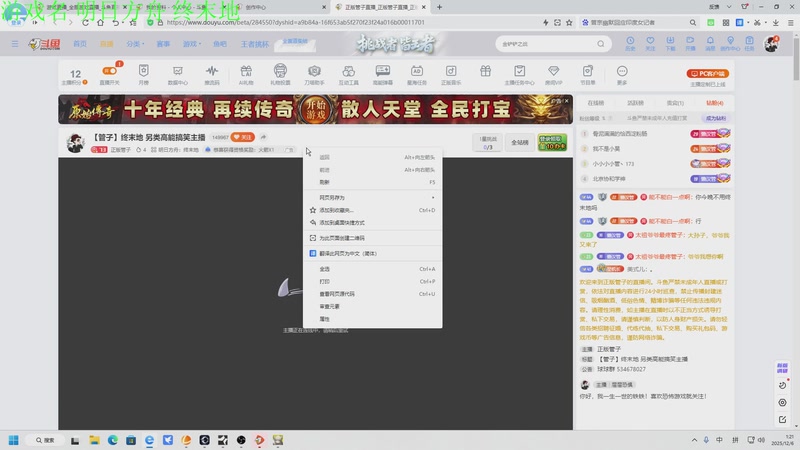Close the legend game ad banner
Screen dimensions: 800x450
pyautogui.click(x=566, y=101)
